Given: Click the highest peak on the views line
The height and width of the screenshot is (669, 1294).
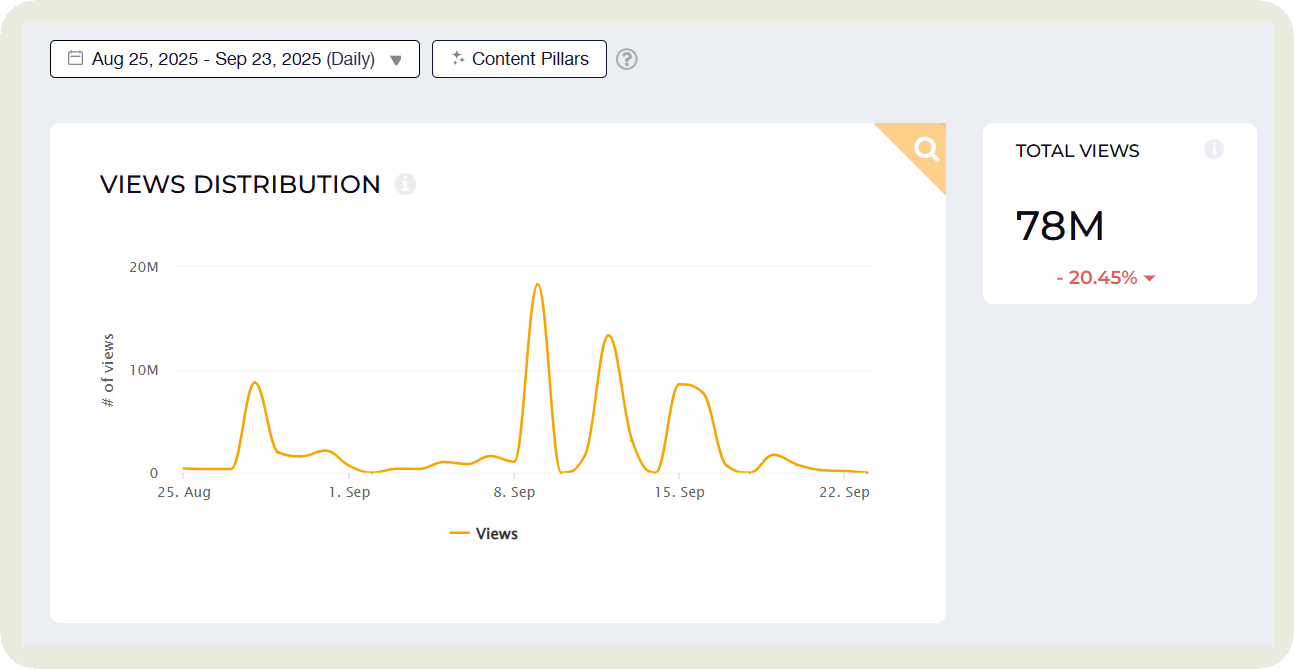Looking at the screenshot, I should tap(538, 285).
